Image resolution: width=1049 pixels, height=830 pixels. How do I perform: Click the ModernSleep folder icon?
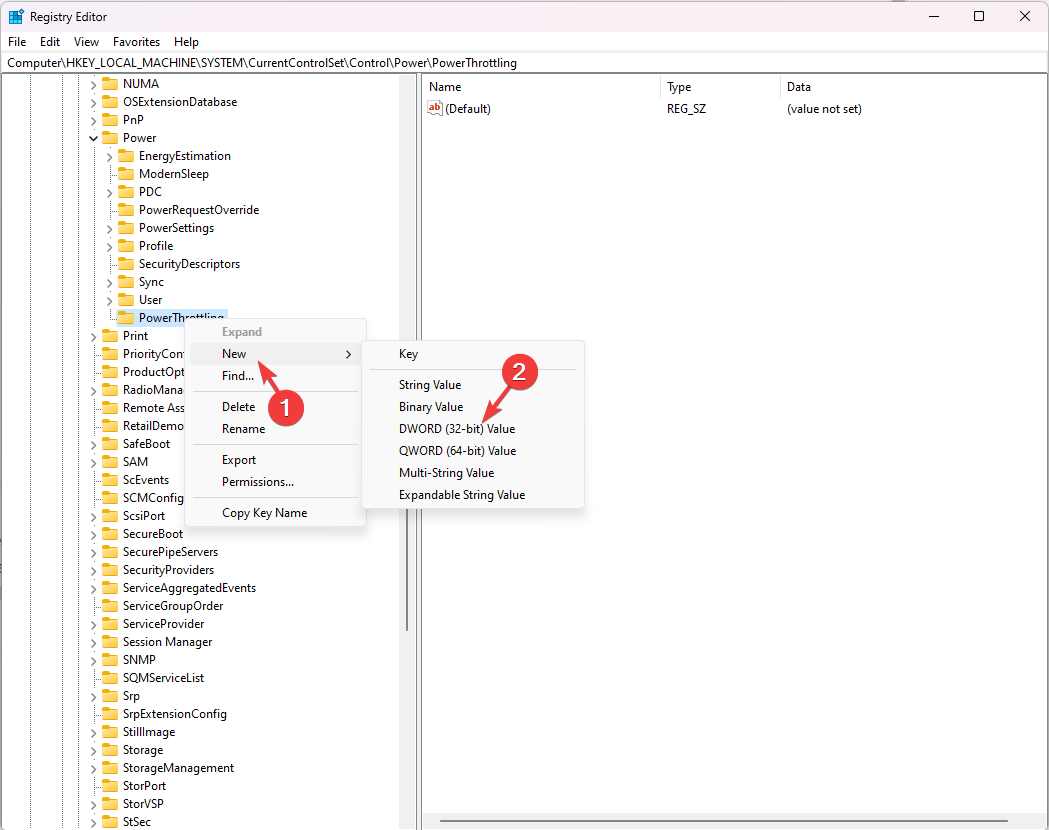(125, 174)
